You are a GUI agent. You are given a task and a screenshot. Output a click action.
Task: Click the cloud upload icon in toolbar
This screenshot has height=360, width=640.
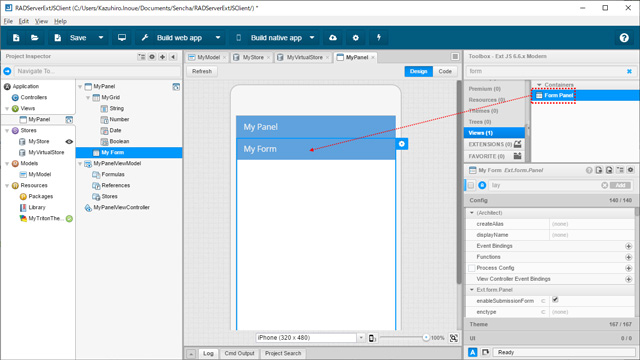(x=333, y=38)
